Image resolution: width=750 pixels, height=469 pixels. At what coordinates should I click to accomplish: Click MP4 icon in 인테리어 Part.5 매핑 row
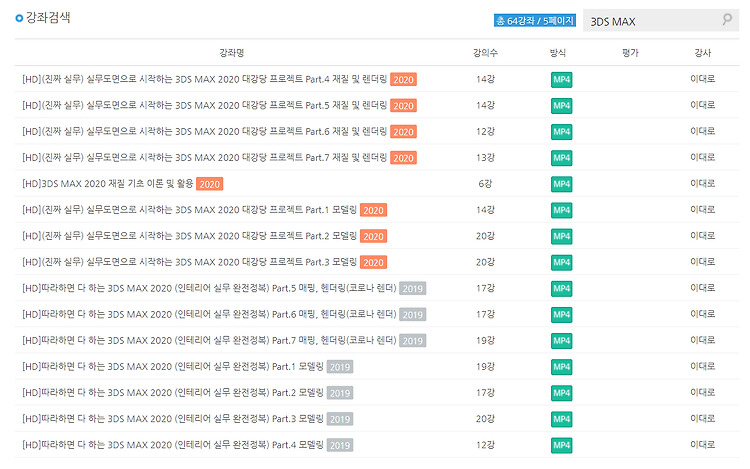(562, 288)
